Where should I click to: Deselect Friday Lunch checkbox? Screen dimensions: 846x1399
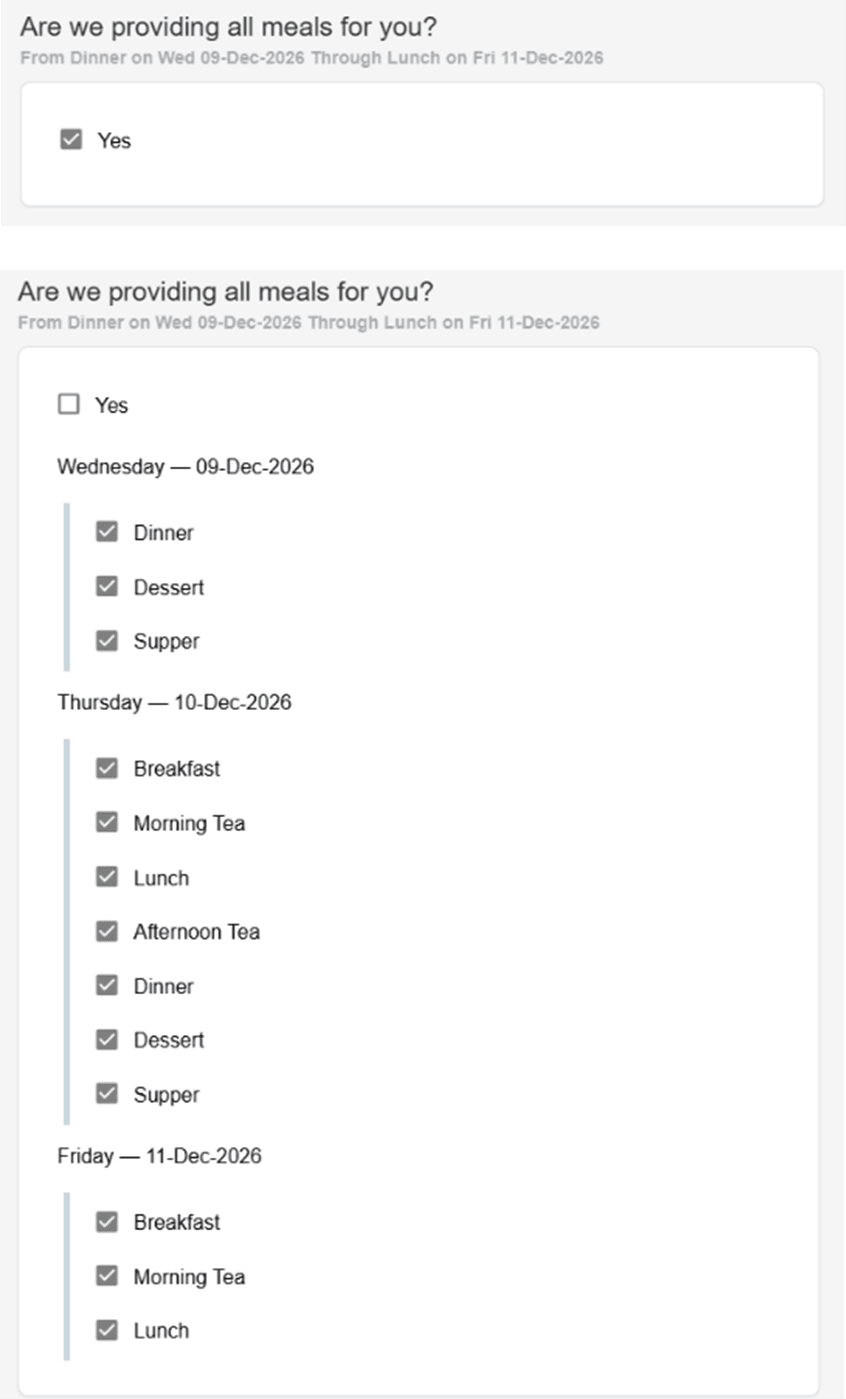(x=107, y=1331)
